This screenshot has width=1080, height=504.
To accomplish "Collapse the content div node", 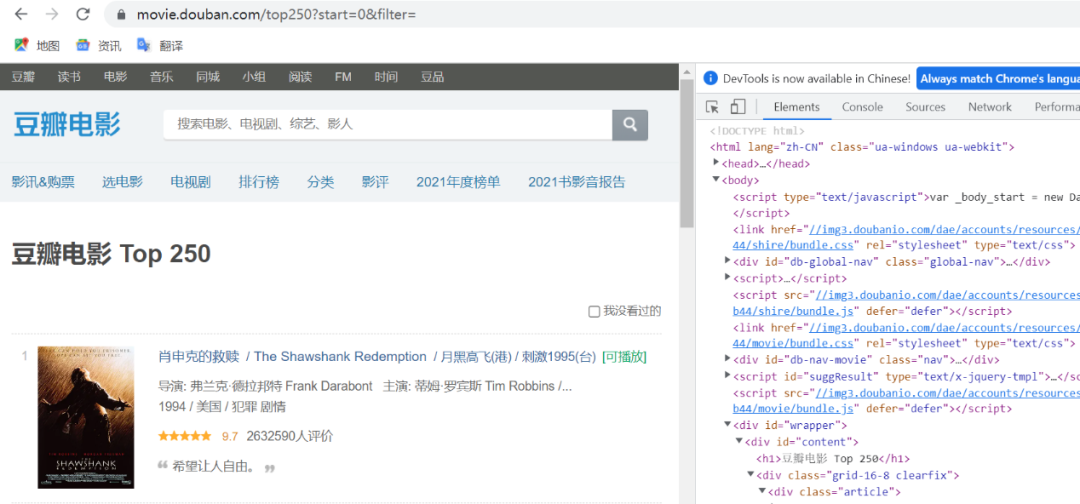I will click(x=740, y=441).
